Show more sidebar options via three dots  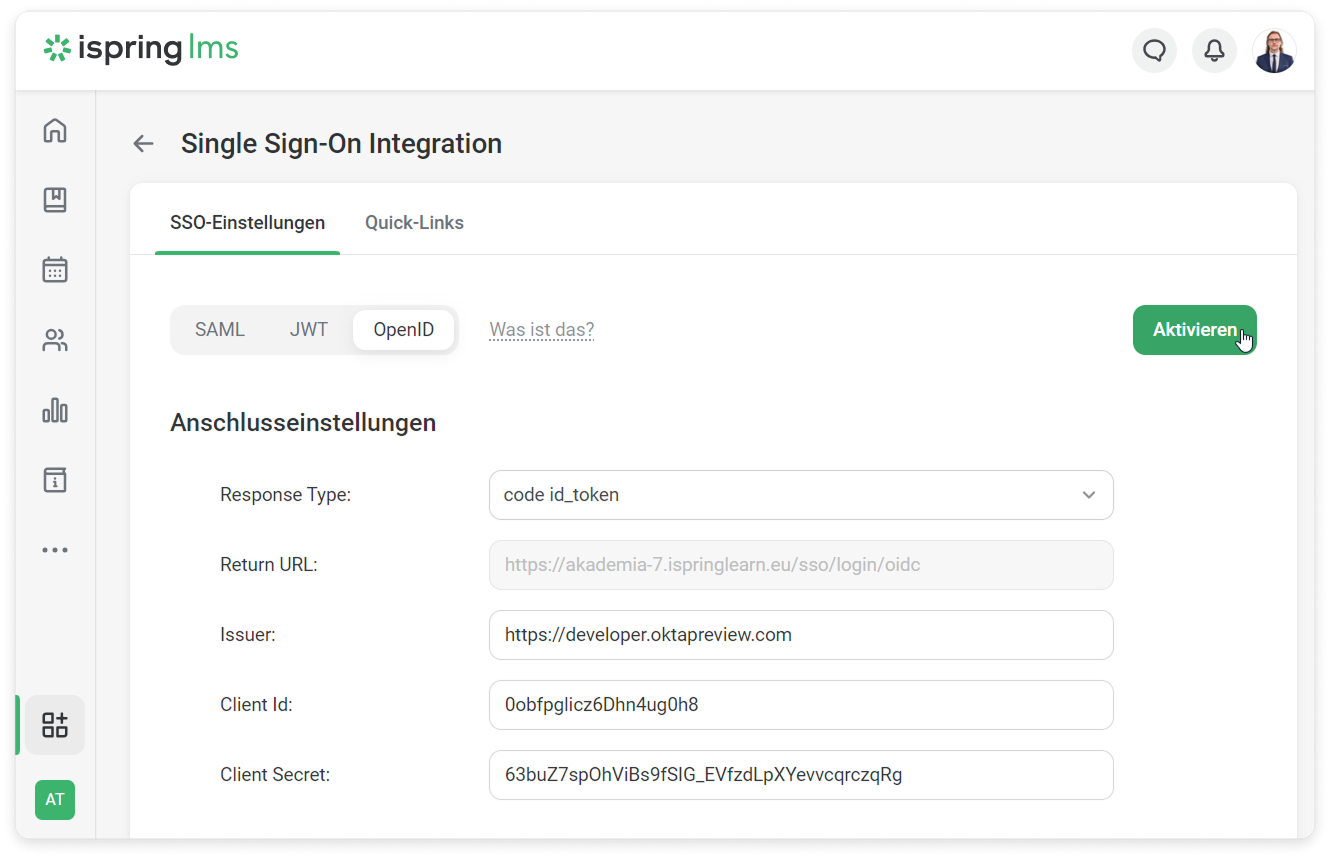click(x=55, y=550)
